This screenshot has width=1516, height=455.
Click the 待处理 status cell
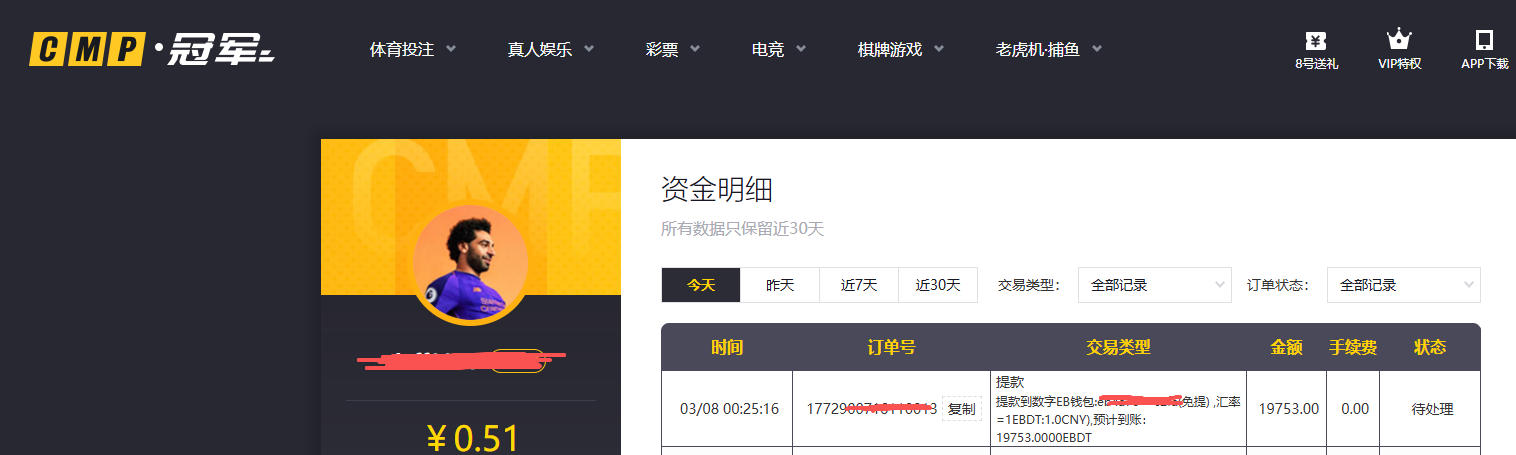(1432, 409)
